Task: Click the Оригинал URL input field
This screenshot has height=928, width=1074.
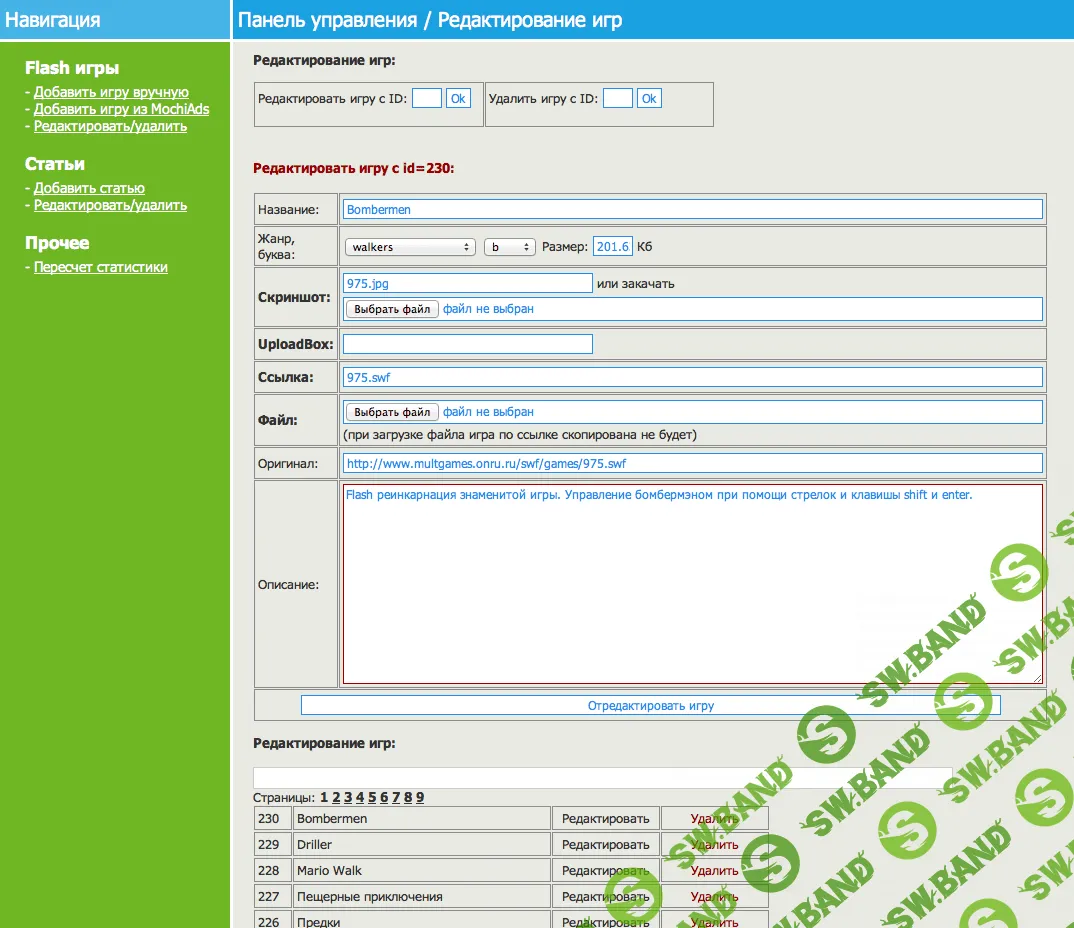Action: (692, 463)
